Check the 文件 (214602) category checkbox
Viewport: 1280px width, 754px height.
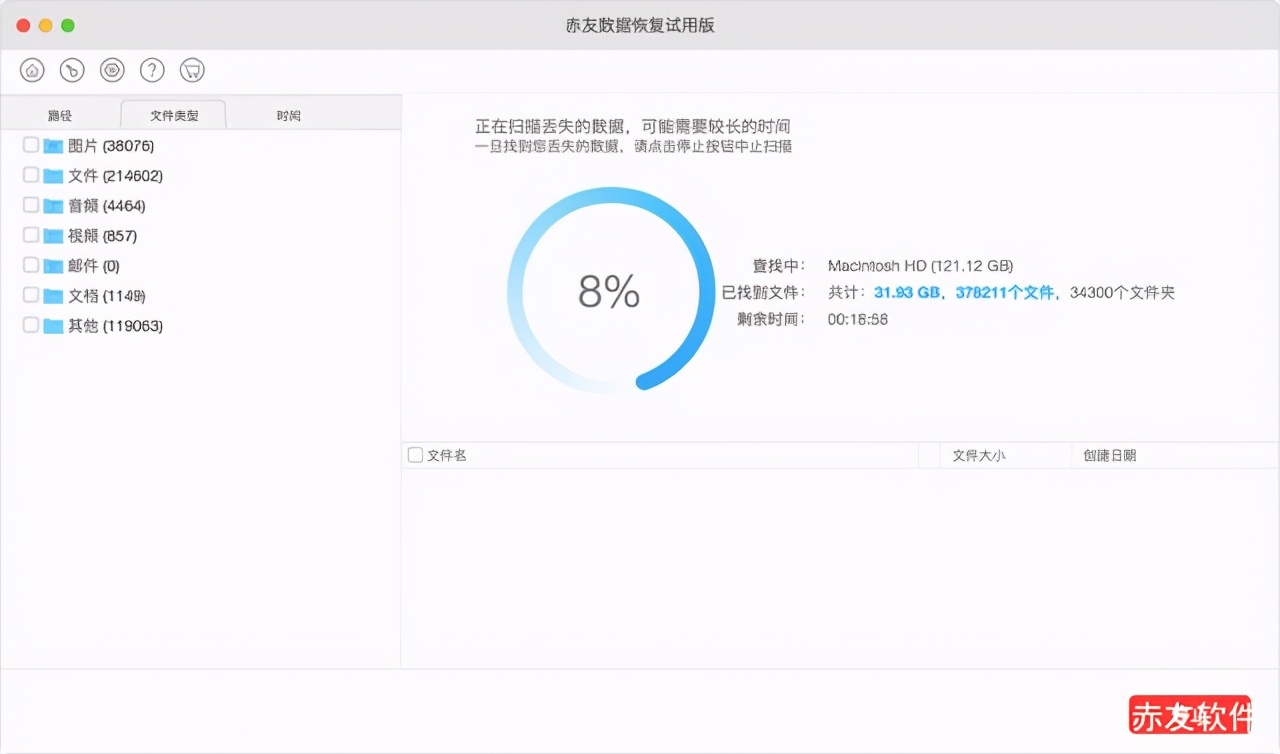(30, 175)
